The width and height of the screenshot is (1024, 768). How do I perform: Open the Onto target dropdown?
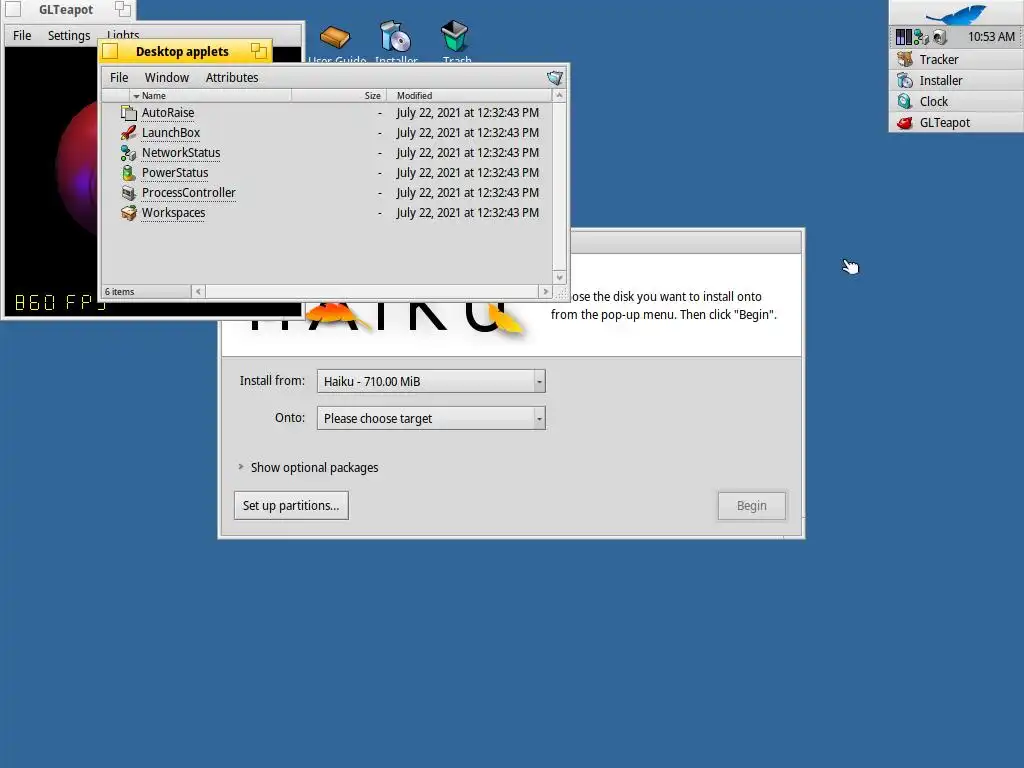pos(431,418)
